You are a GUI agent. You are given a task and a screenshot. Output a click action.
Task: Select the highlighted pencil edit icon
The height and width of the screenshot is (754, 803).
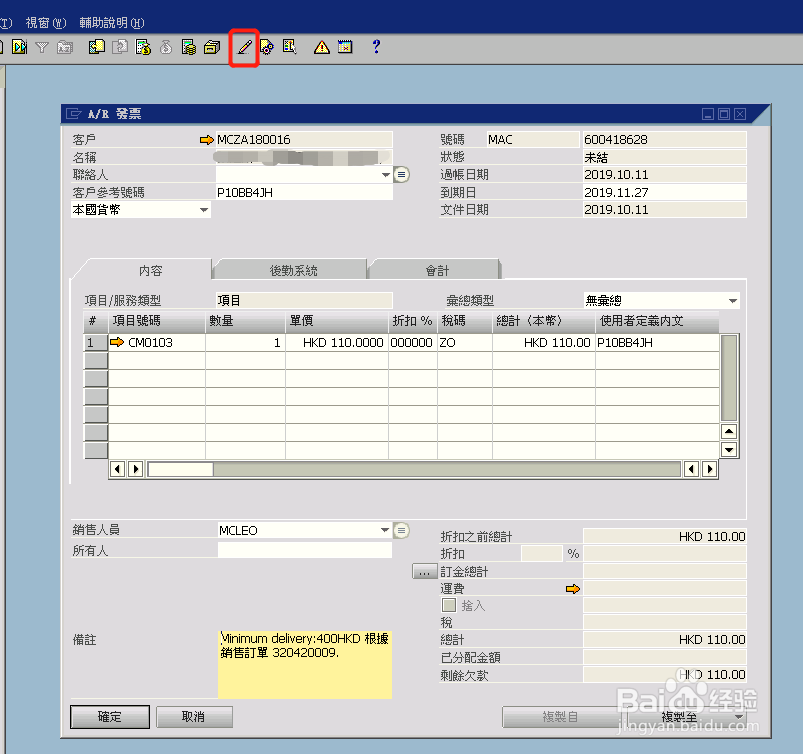point(243,47)
